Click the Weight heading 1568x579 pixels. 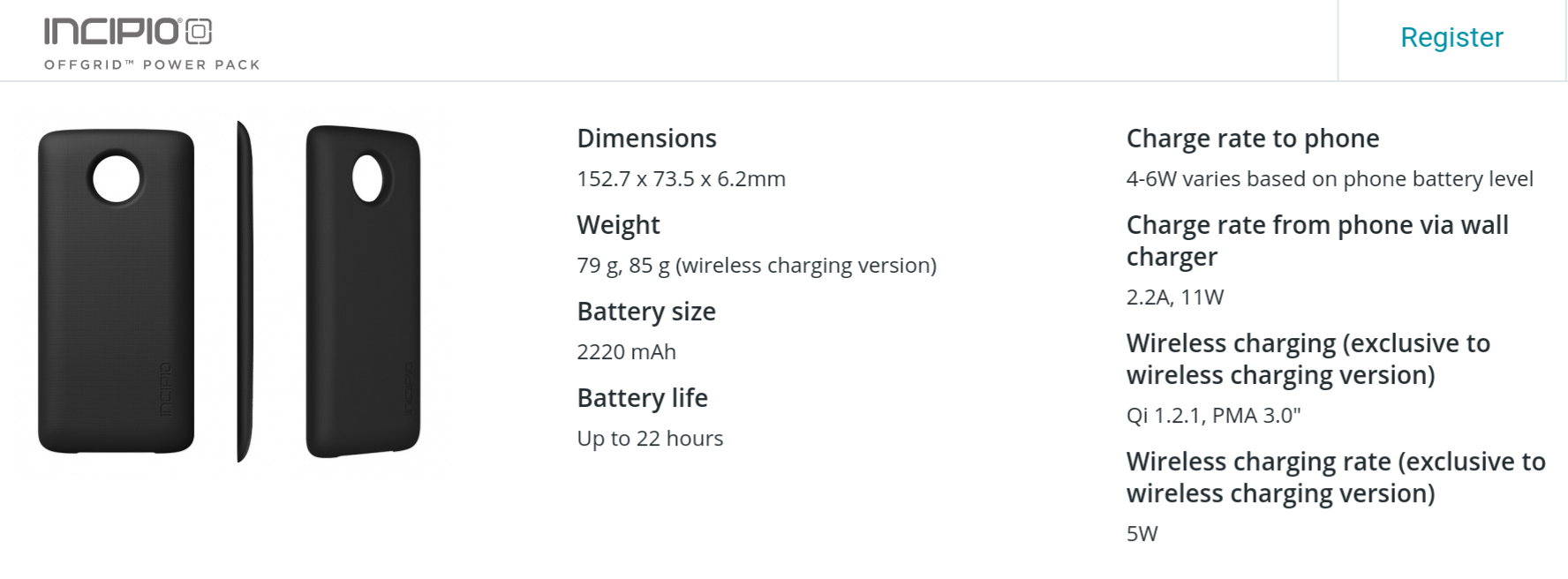618,225
